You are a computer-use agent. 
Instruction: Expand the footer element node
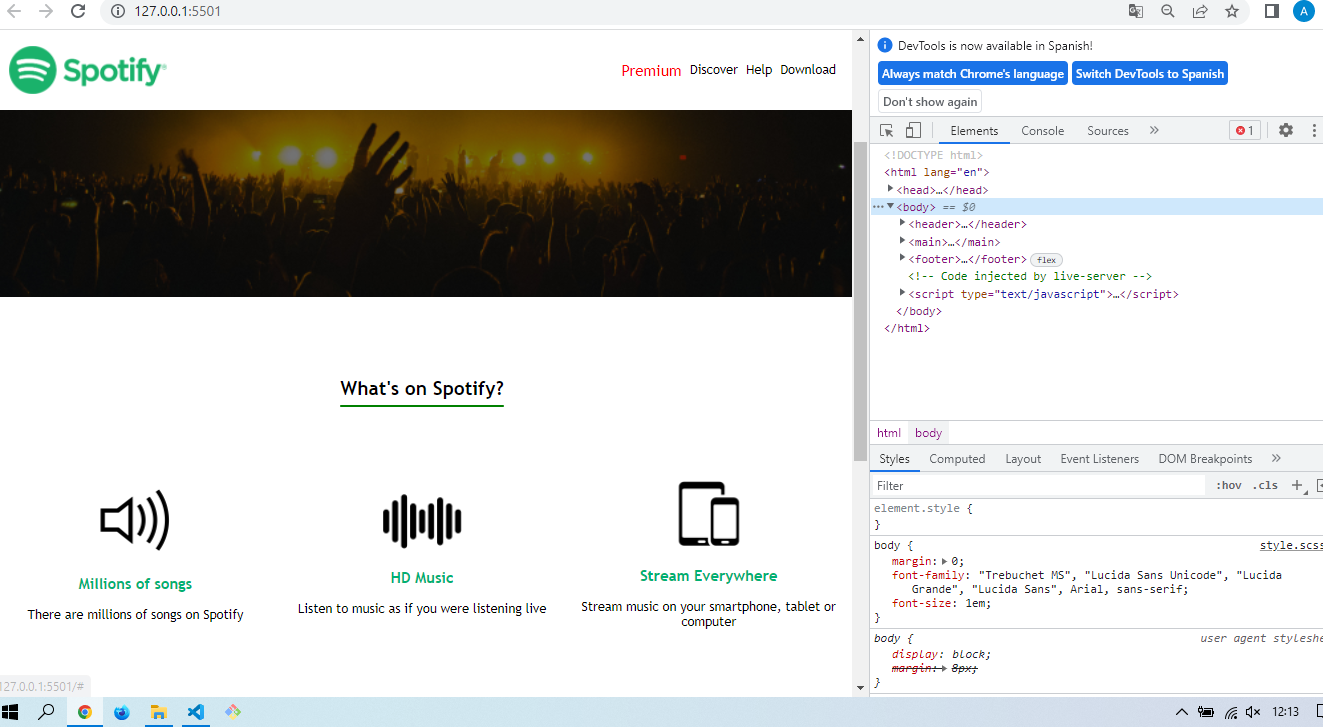(x=903, y=258)
